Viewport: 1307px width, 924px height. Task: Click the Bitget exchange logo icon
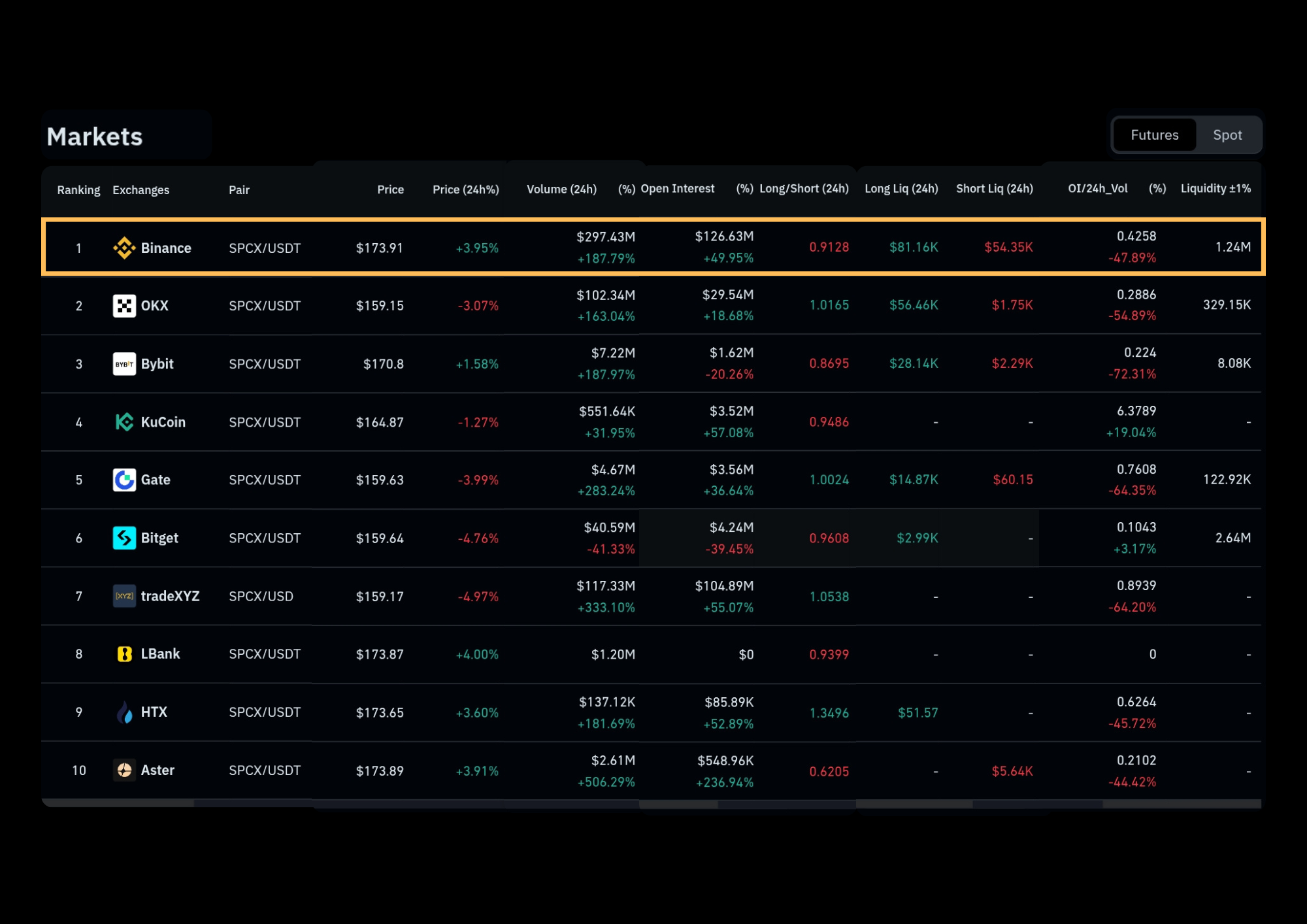[124, 538]
